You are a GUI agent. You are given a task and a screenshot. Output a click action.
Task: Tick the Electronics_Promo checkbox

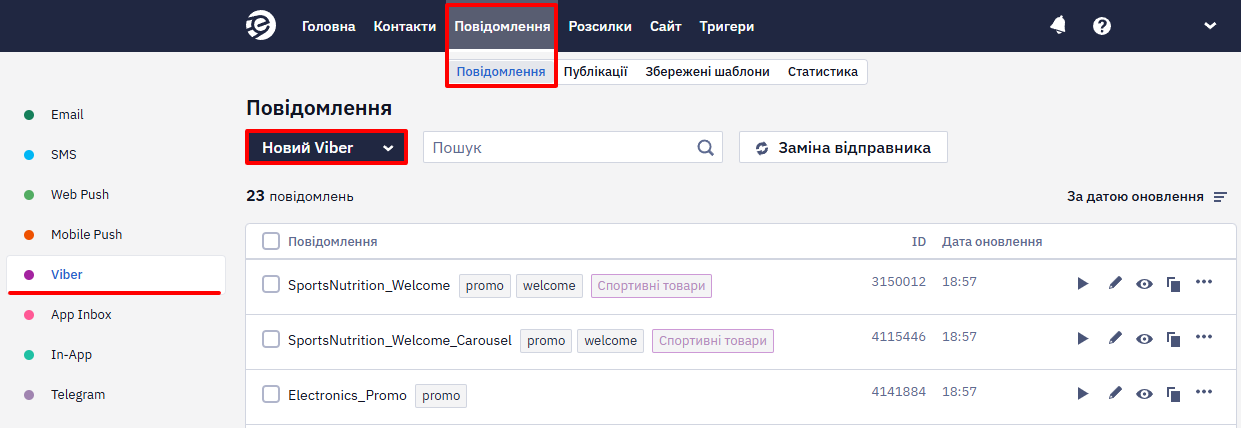(x=271, y=395)
